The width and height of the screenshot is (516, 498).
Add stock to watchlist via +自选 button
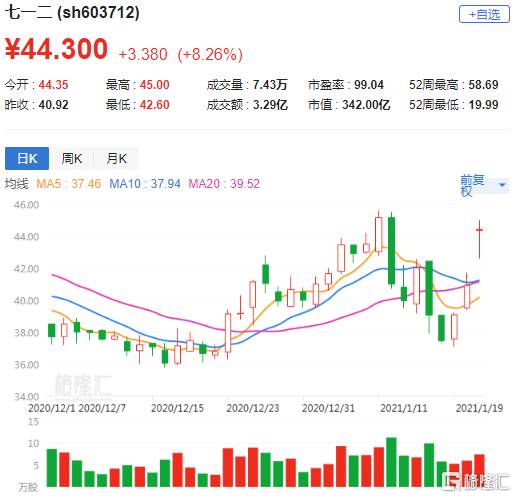click(x=484, y=14)
